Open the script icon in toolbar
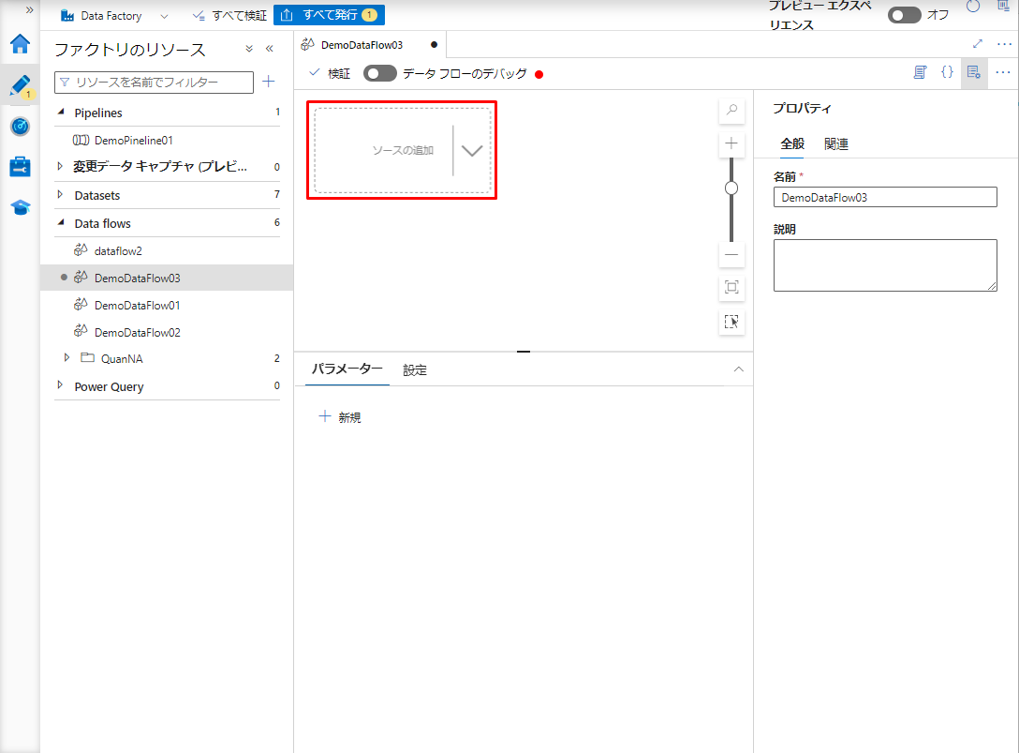The height and width of the screenshot is (753, 1019). 920,73
